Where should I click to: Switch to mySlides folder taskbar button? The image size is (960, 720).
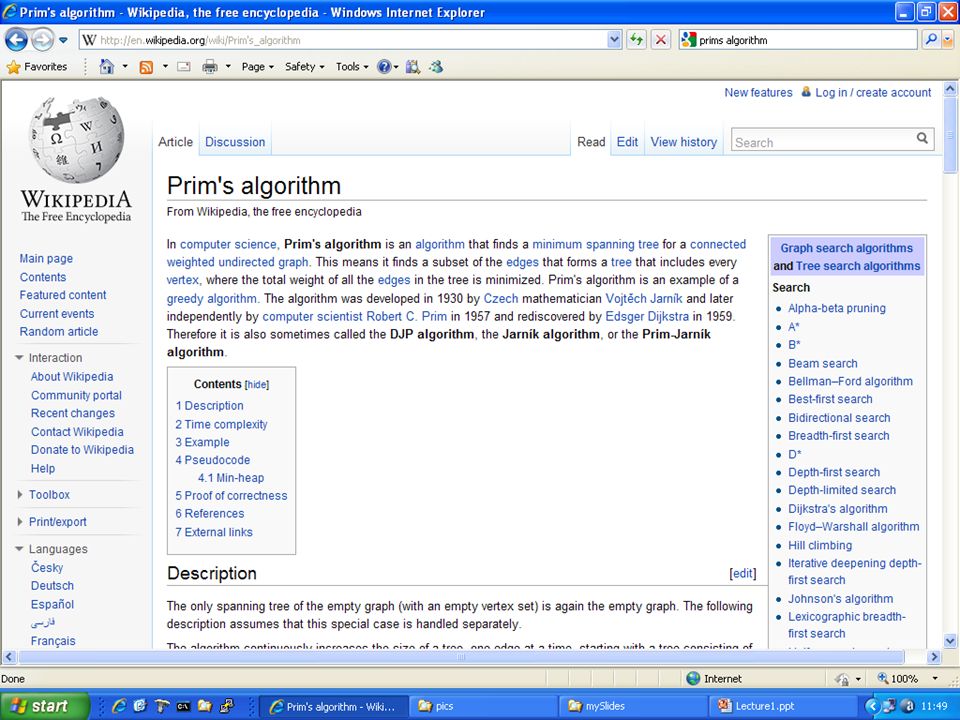coord(634,706)
